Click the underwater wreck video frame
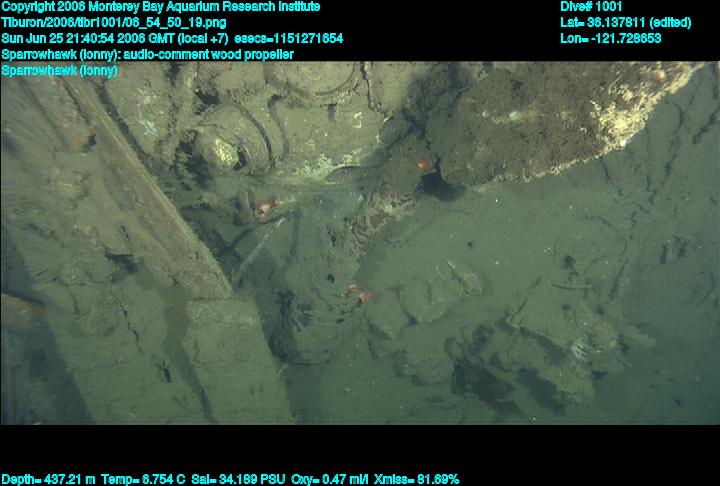 [x=360, y=243]
